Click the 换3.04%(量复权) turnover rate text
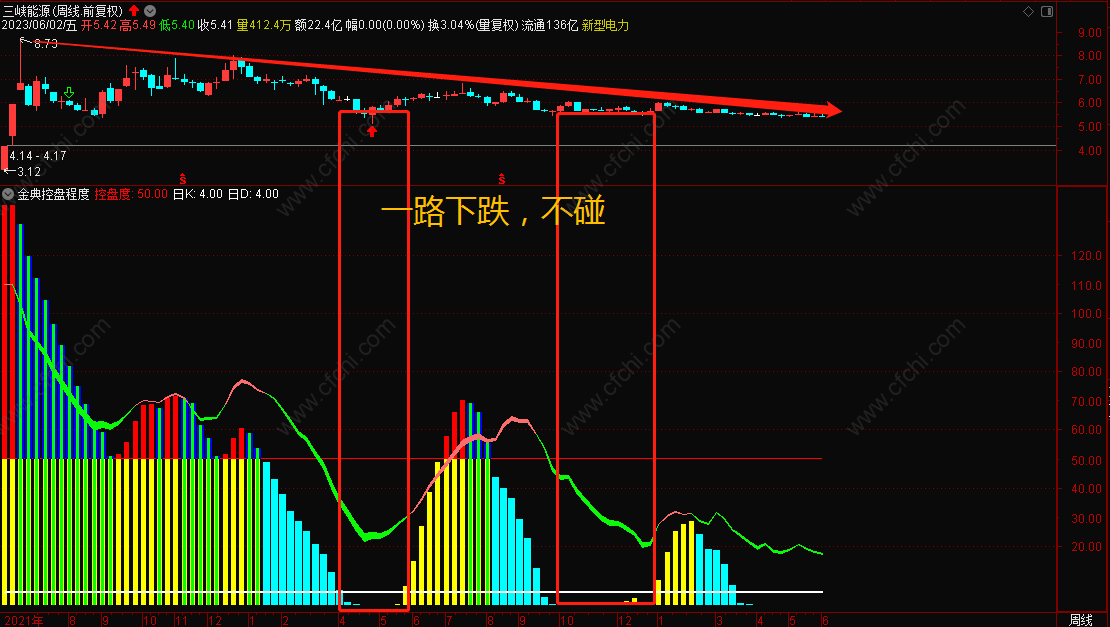 [473, 25]
